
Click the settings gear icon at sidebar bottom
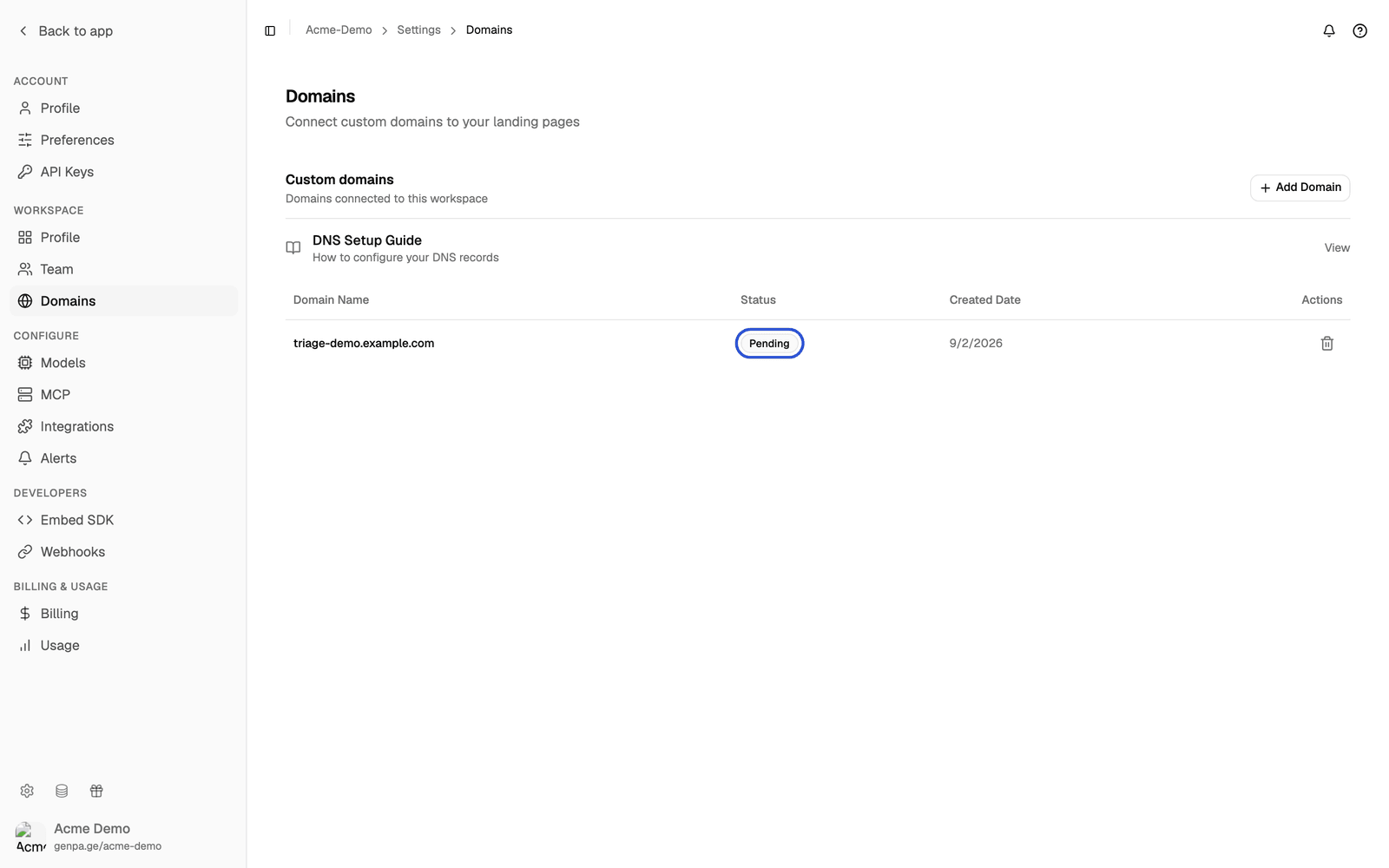[27, 791]
